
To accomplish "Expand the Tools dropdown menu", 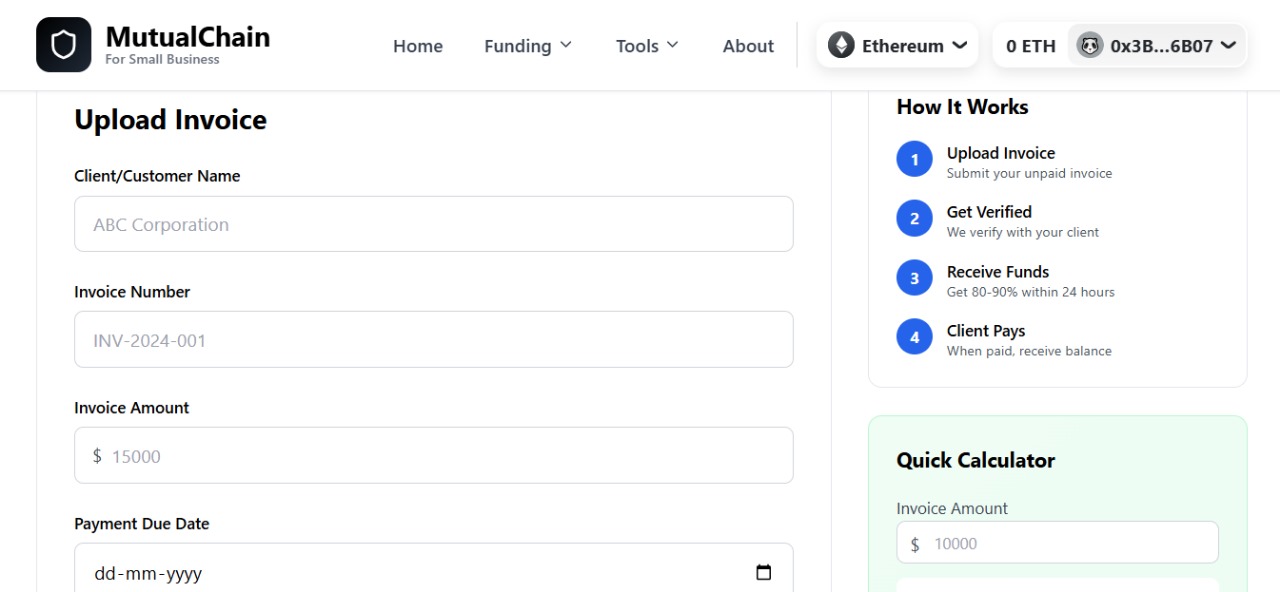I will [x=647, y=46].
